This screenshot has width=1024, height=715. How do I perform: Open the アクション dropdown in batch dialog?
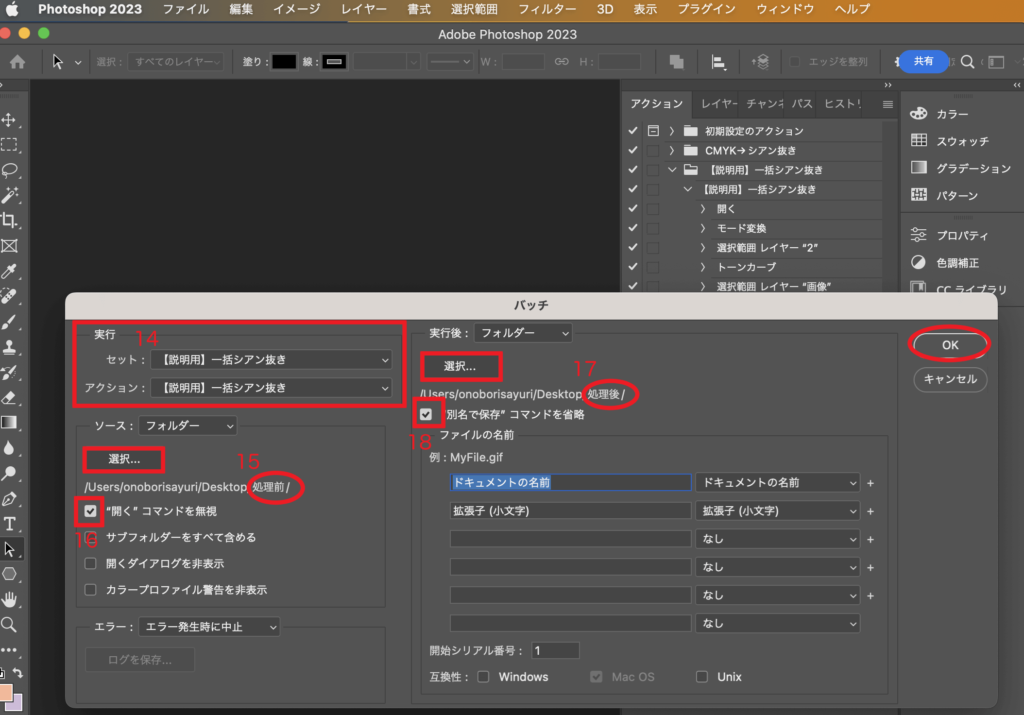[271, 388]
